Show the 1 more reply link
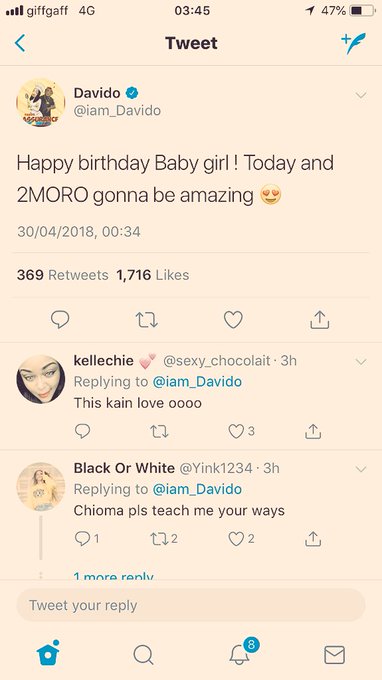The width and height of the screenshot is (382, 680). 114,575
